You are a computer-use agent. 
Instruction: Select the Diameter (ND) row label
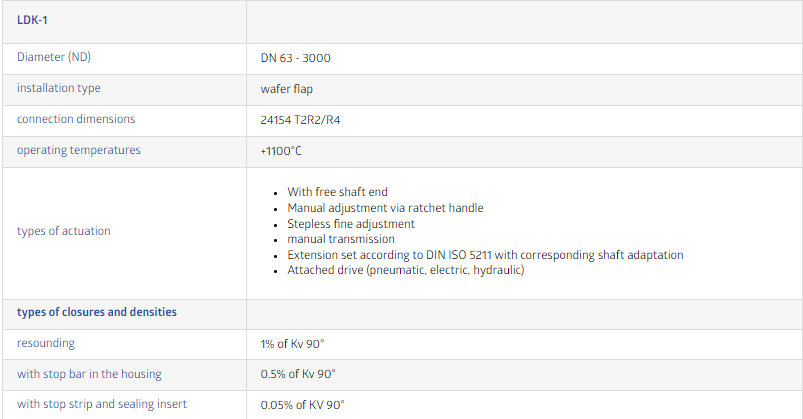point(54,57)
